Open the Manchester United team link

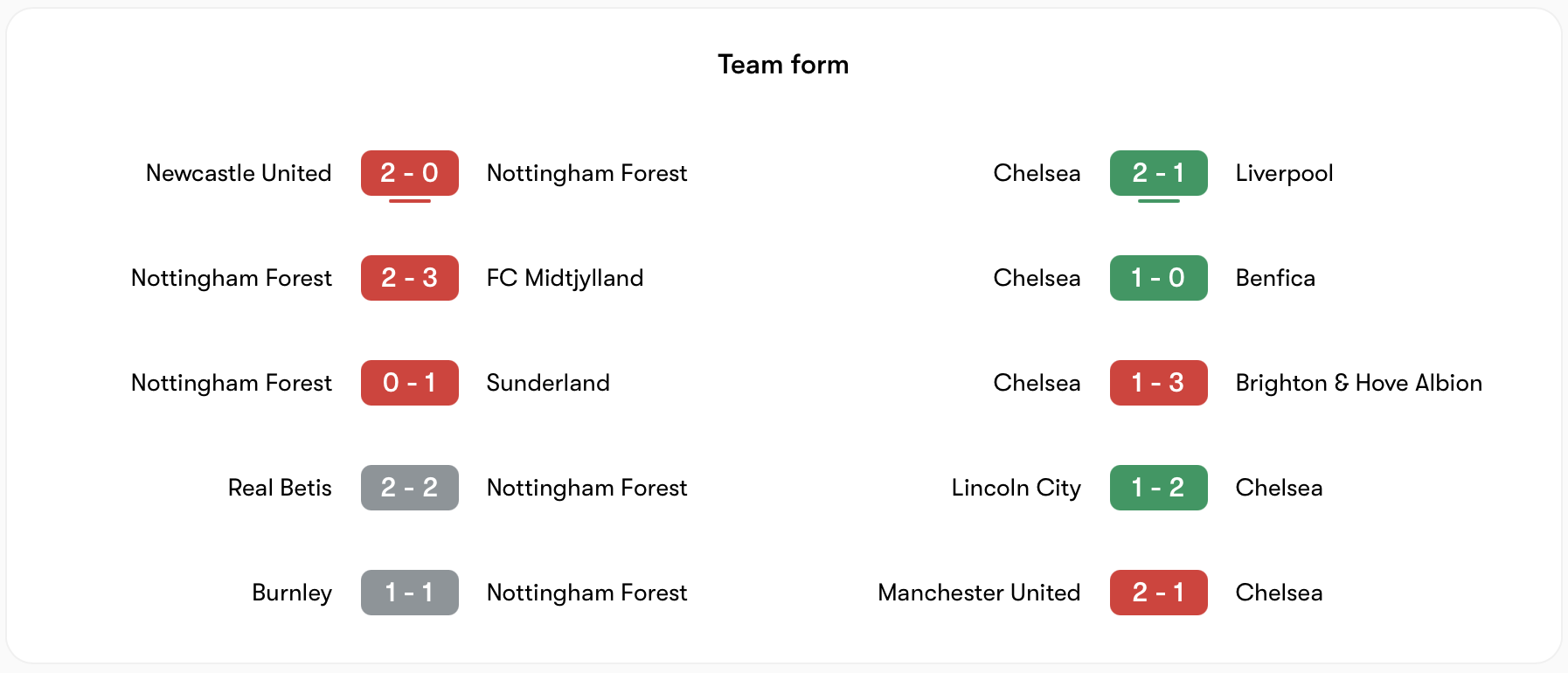click(x=979, y=593)
